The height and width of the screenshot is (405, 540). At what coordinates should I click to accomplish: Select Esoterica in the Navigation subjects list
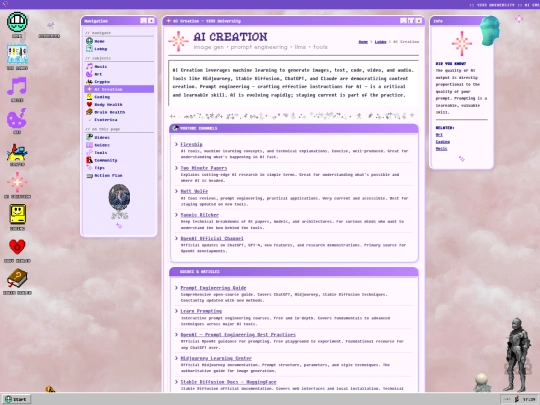(x=119, y=120)
